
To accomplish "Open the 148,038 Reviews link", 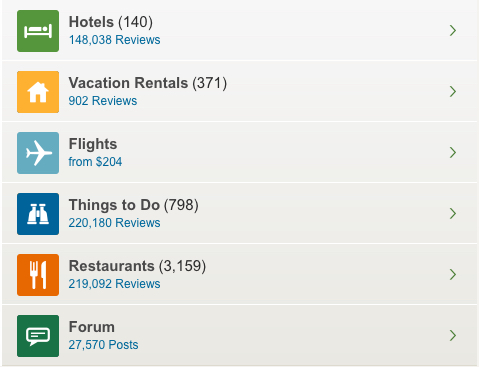I will 114,40.
